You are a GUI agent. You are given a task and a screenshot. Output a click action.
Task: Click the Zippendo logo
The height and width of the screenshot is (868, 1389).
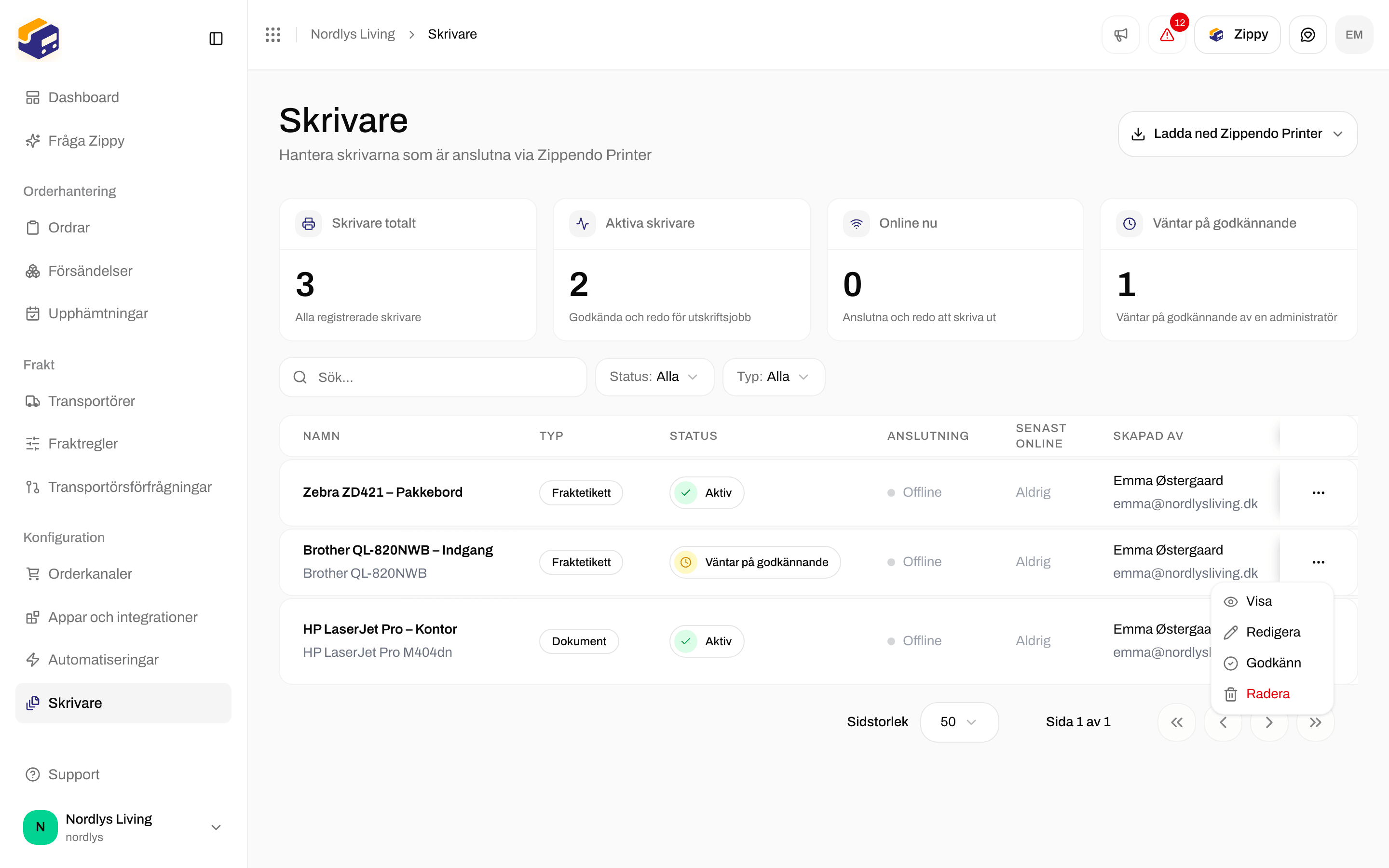(39, 39)
